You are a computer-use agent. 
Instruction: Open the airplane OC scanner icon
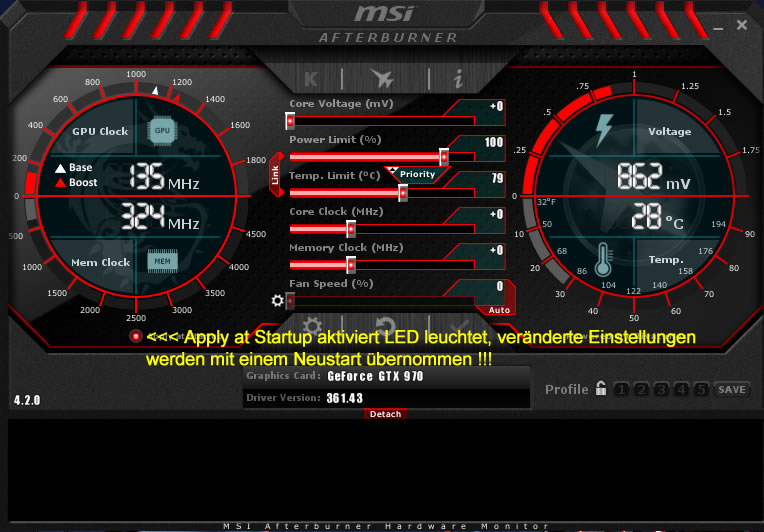pyautogui.click(x=382, y=78)
